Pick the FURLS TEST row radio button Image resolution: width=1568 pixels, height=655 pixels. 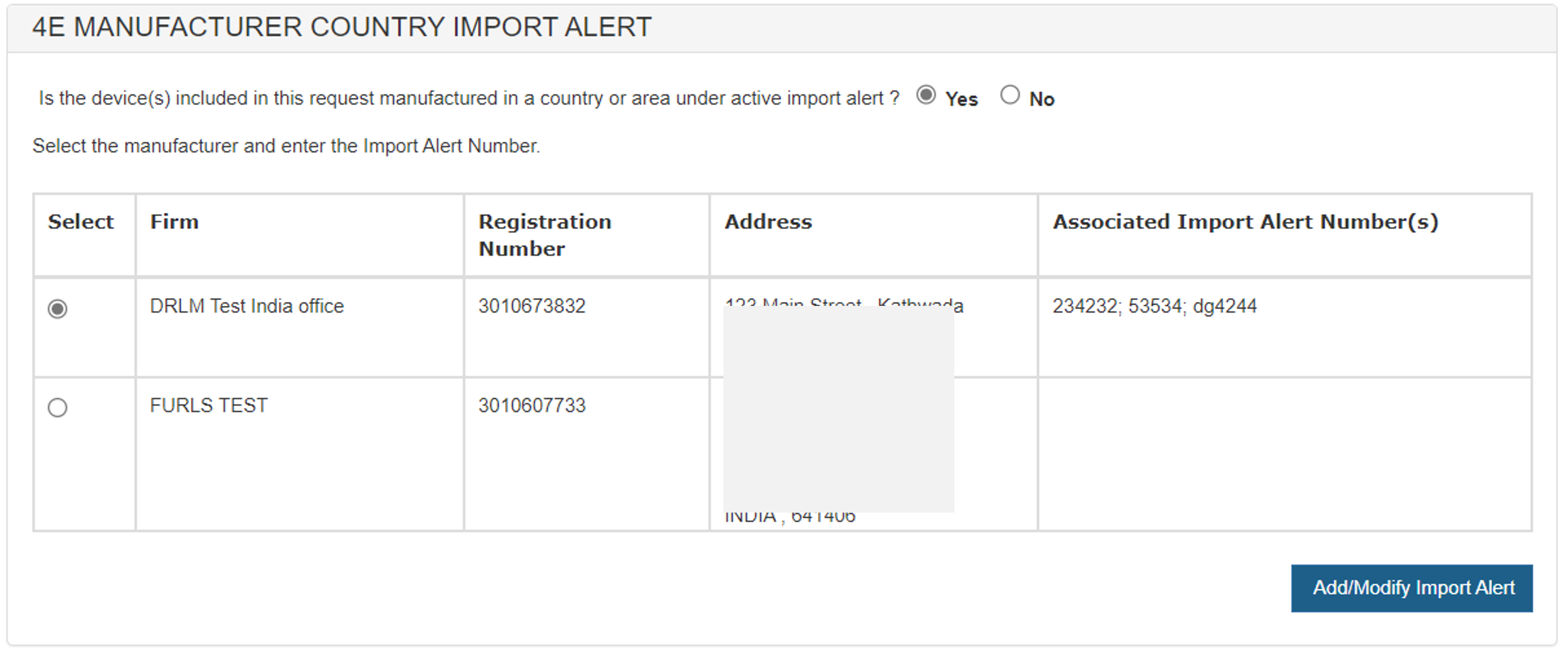58,407
